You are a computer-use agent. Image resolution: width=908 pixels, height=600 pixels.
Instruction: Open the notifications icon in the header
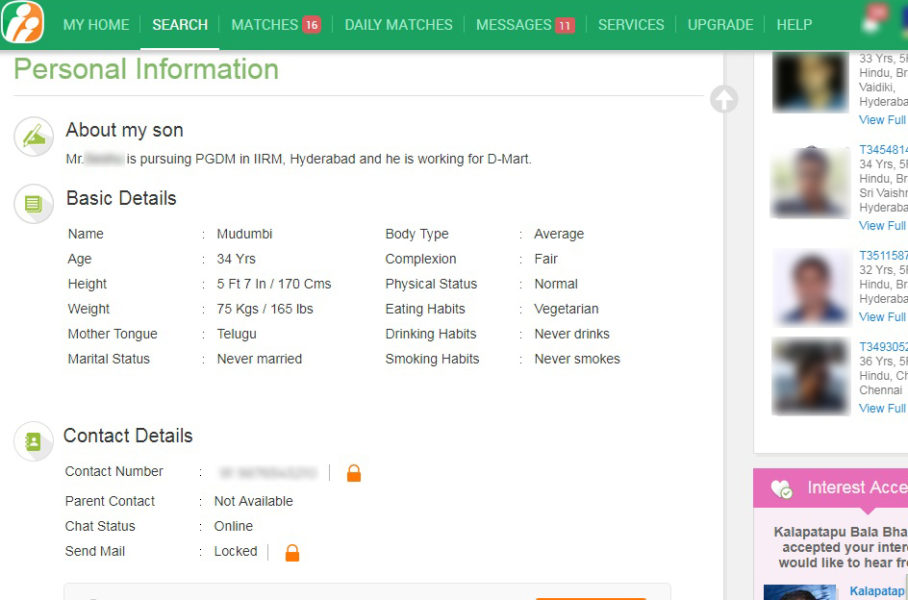click(872, 22)
